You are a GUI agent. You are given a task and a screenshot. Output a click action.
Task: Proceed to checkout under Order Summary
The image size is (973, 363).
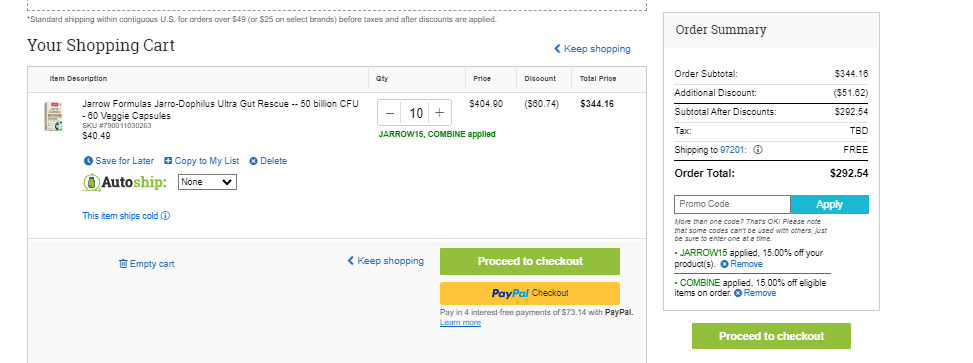[771, 336]
